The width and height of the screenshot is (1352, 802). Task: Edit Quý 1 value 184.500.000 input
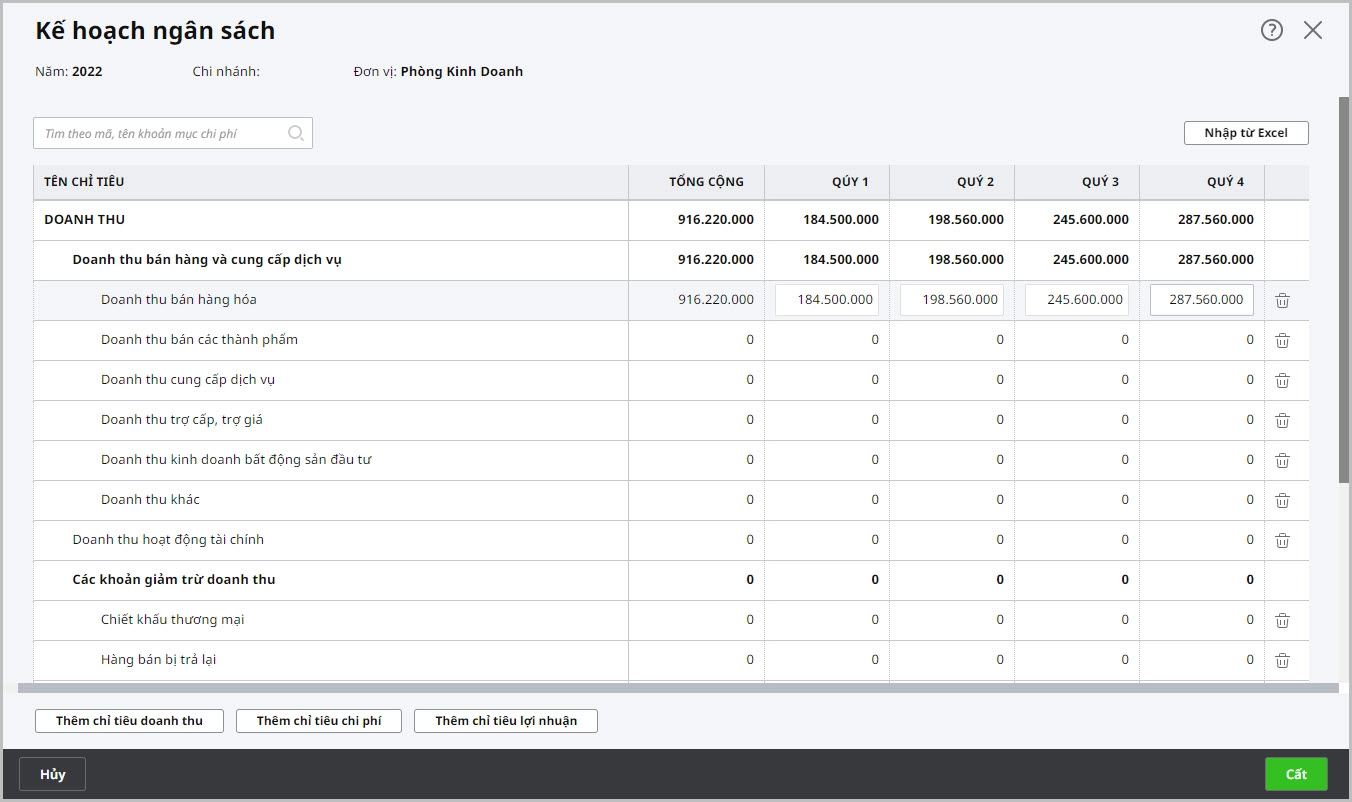click(827, 300)
